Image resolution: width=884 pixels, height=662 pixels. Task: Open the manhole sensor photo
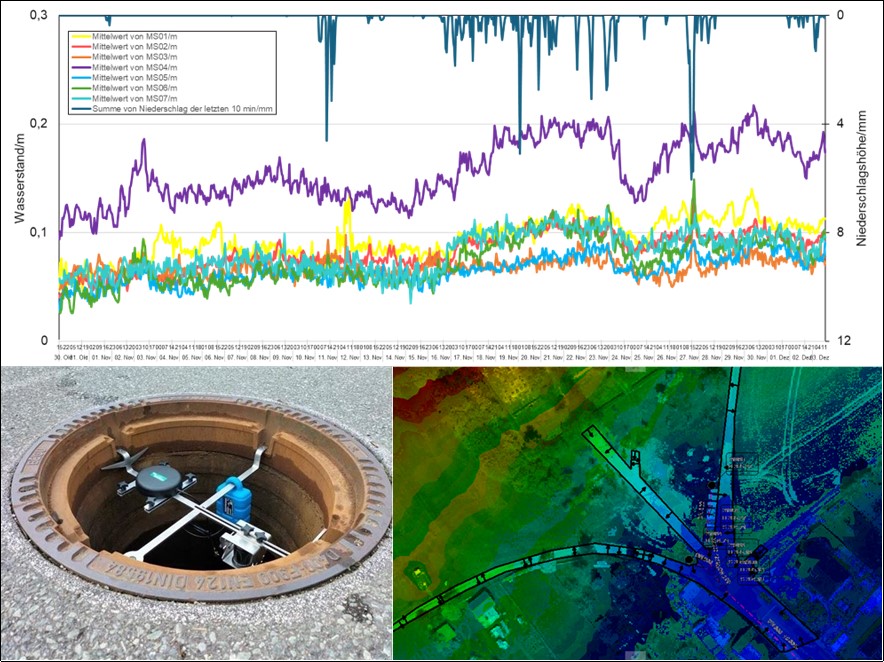click(x=196, y=513)
